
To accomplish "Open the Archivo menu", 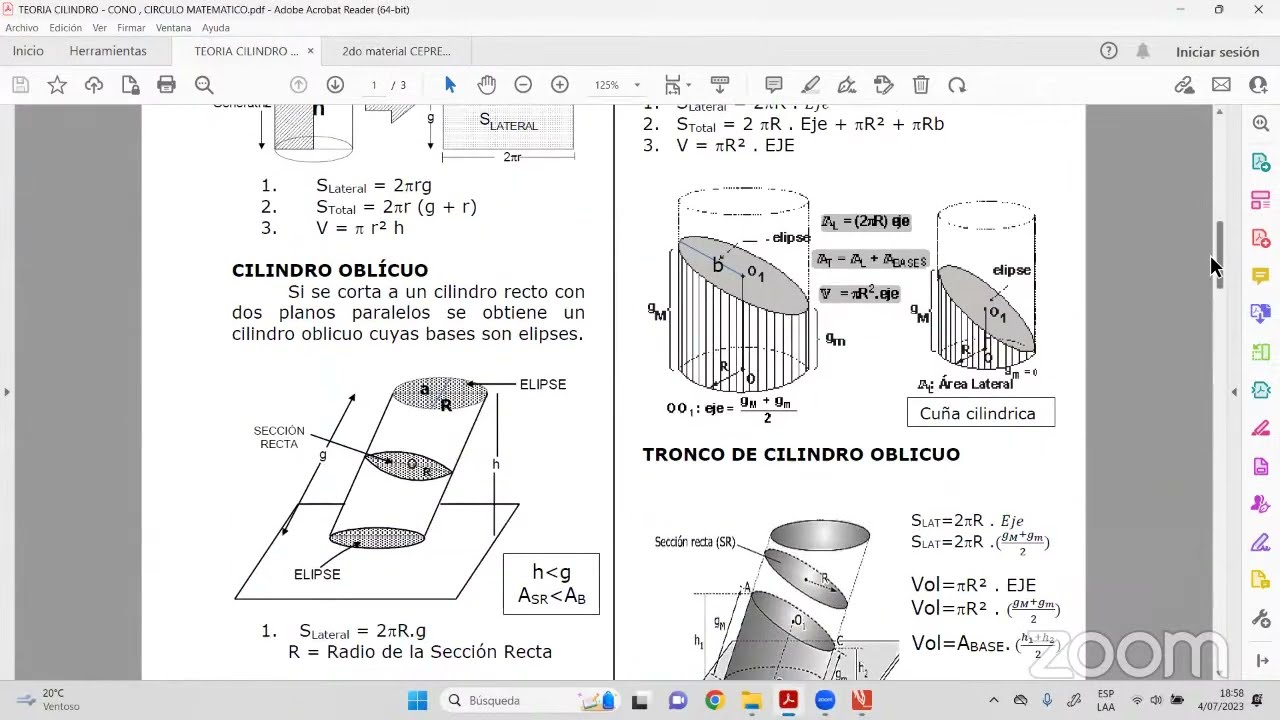I will (x=22, y=28).
